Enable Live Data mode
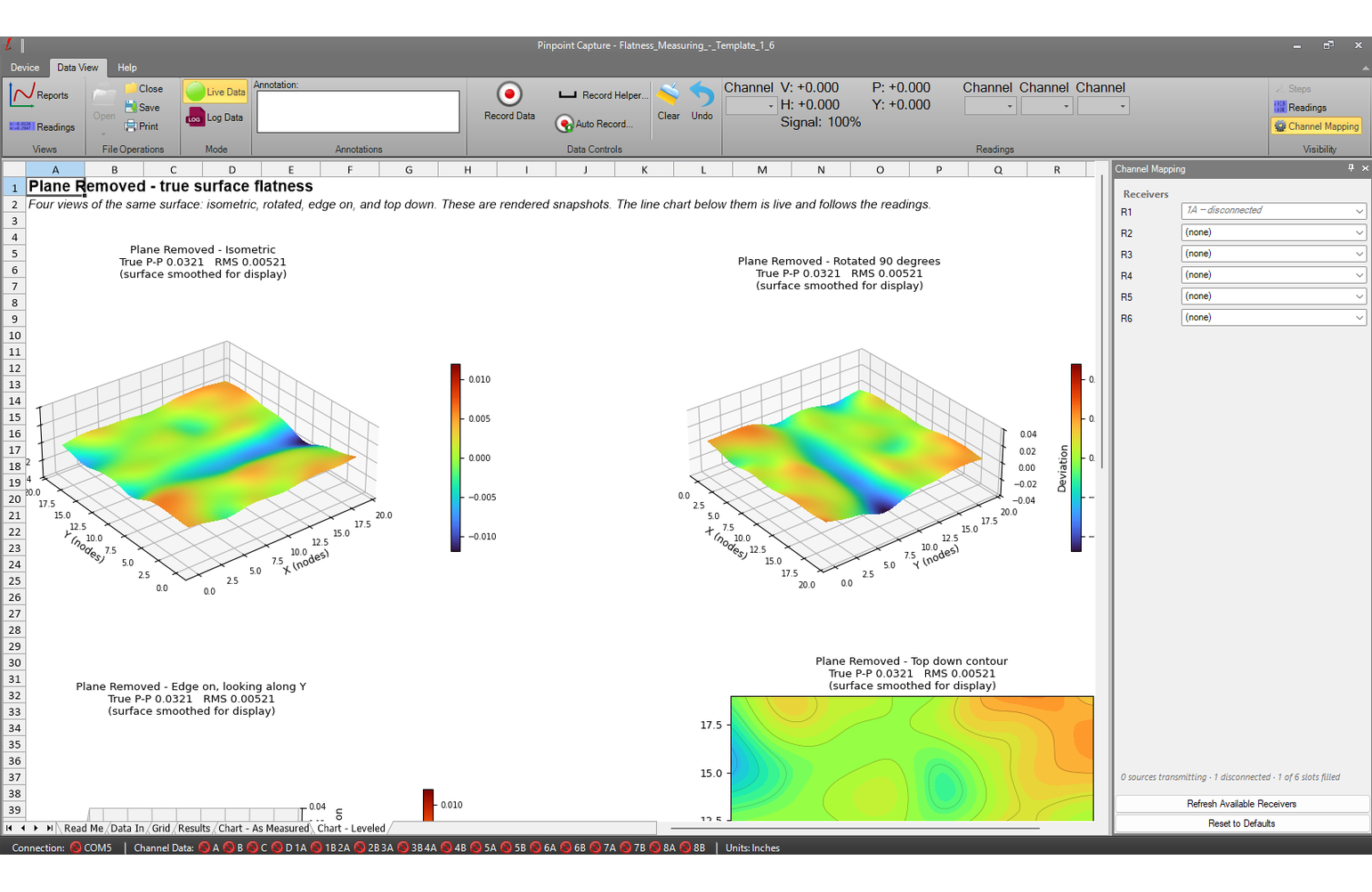This screenshot has height=892, width=1372. (x=215, y=92)
